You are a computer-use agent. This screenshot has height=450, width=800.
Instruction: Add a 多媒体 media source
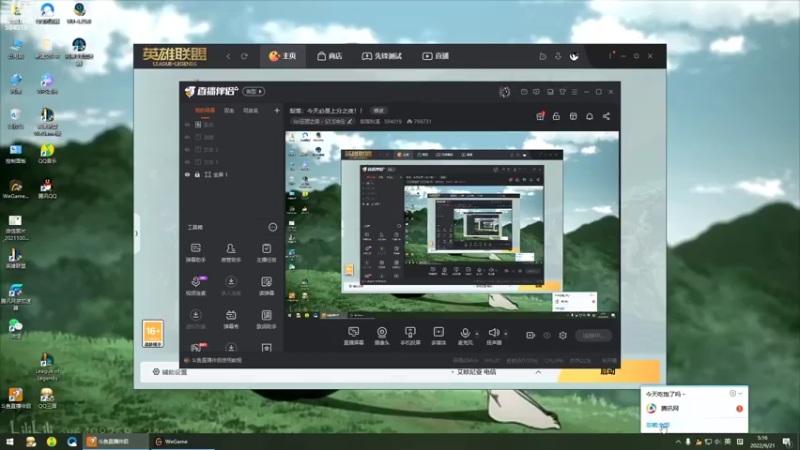[438, 336]
